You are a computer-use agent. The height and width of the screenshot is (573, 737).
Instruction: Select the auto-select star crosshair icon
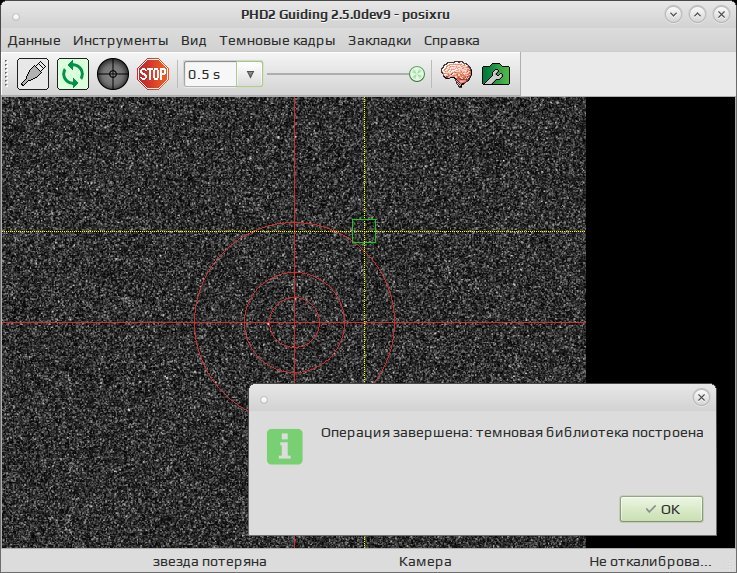[x=113, y=74]
